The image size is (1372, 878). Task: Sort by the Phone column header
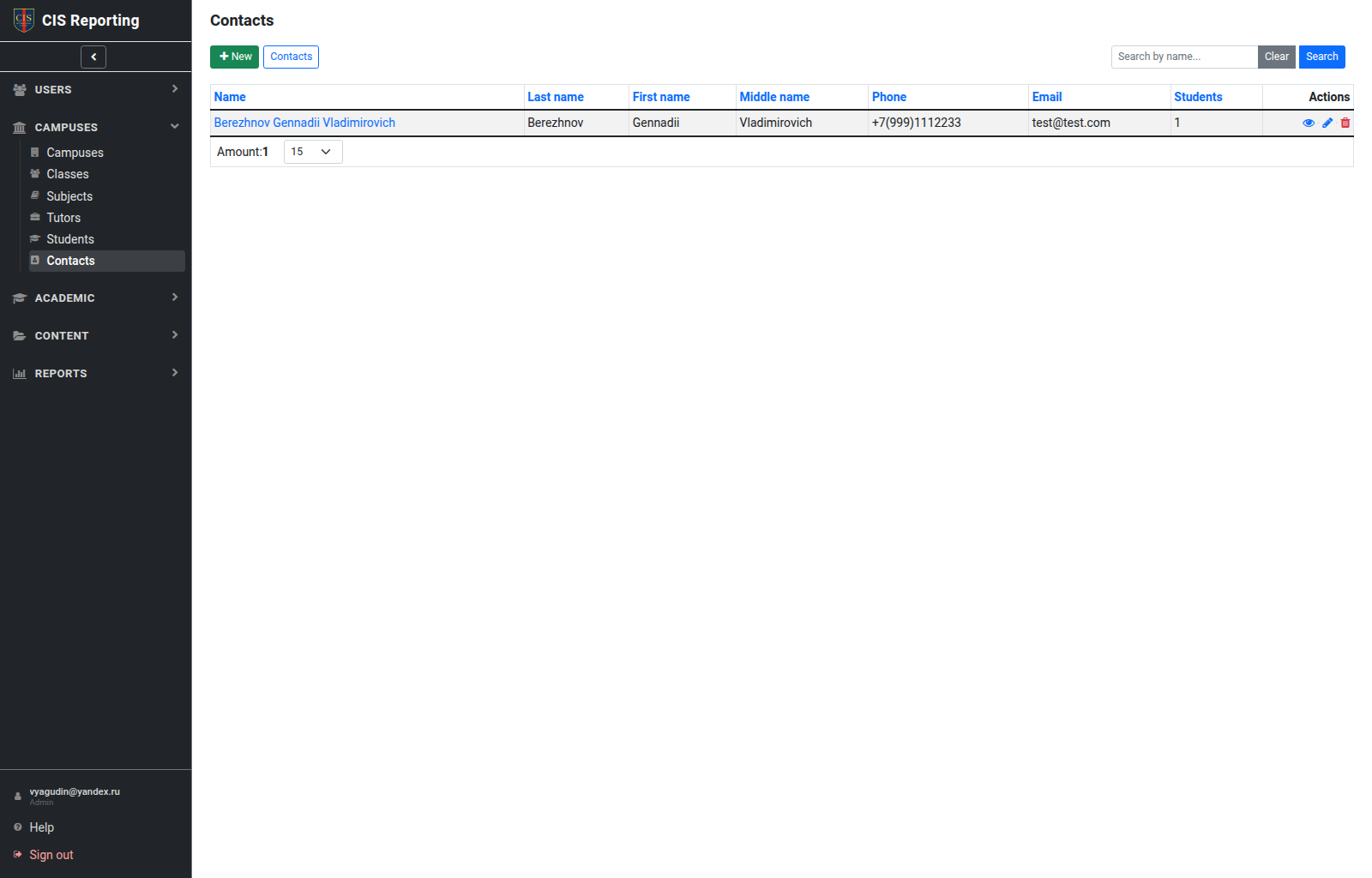click(889, 97)
